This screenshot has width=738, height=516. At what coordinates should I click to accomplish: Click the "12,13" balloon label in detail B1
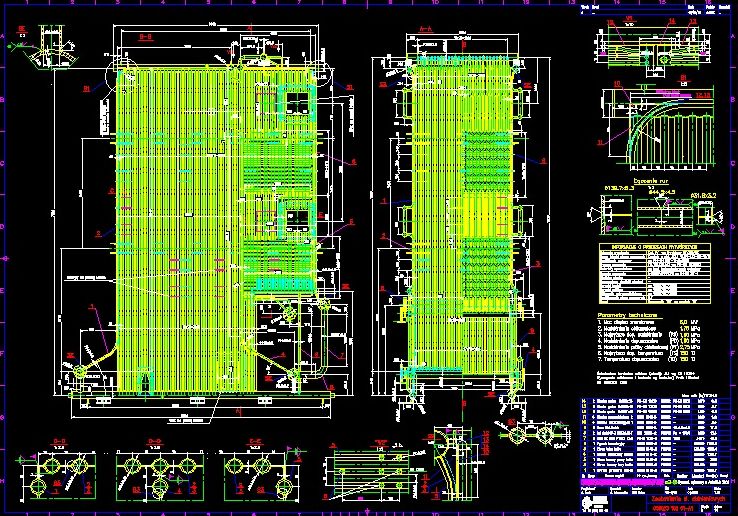(x=703, y=96)
